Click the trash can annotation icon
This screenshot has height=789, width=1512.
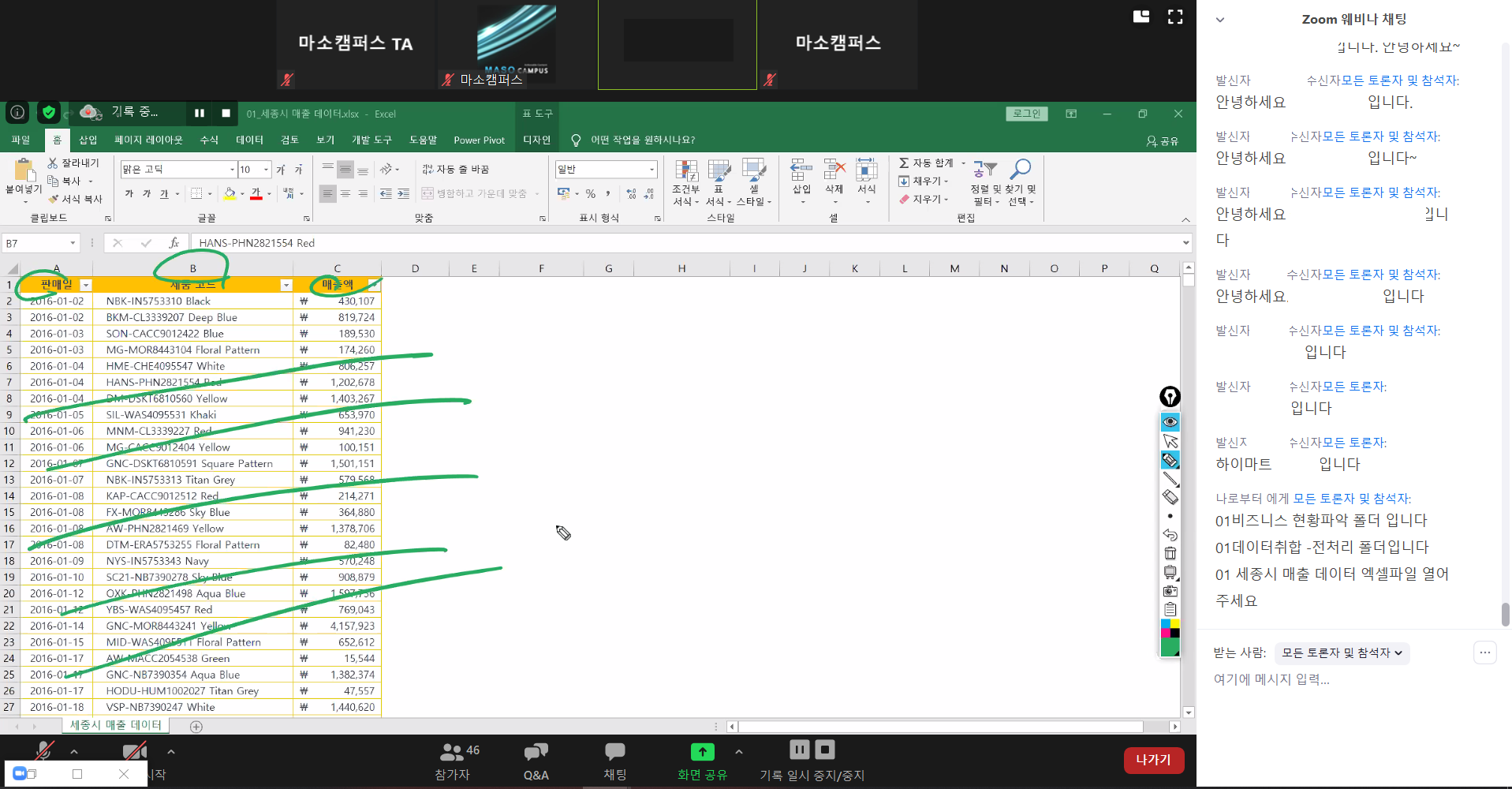[1170, 553]
